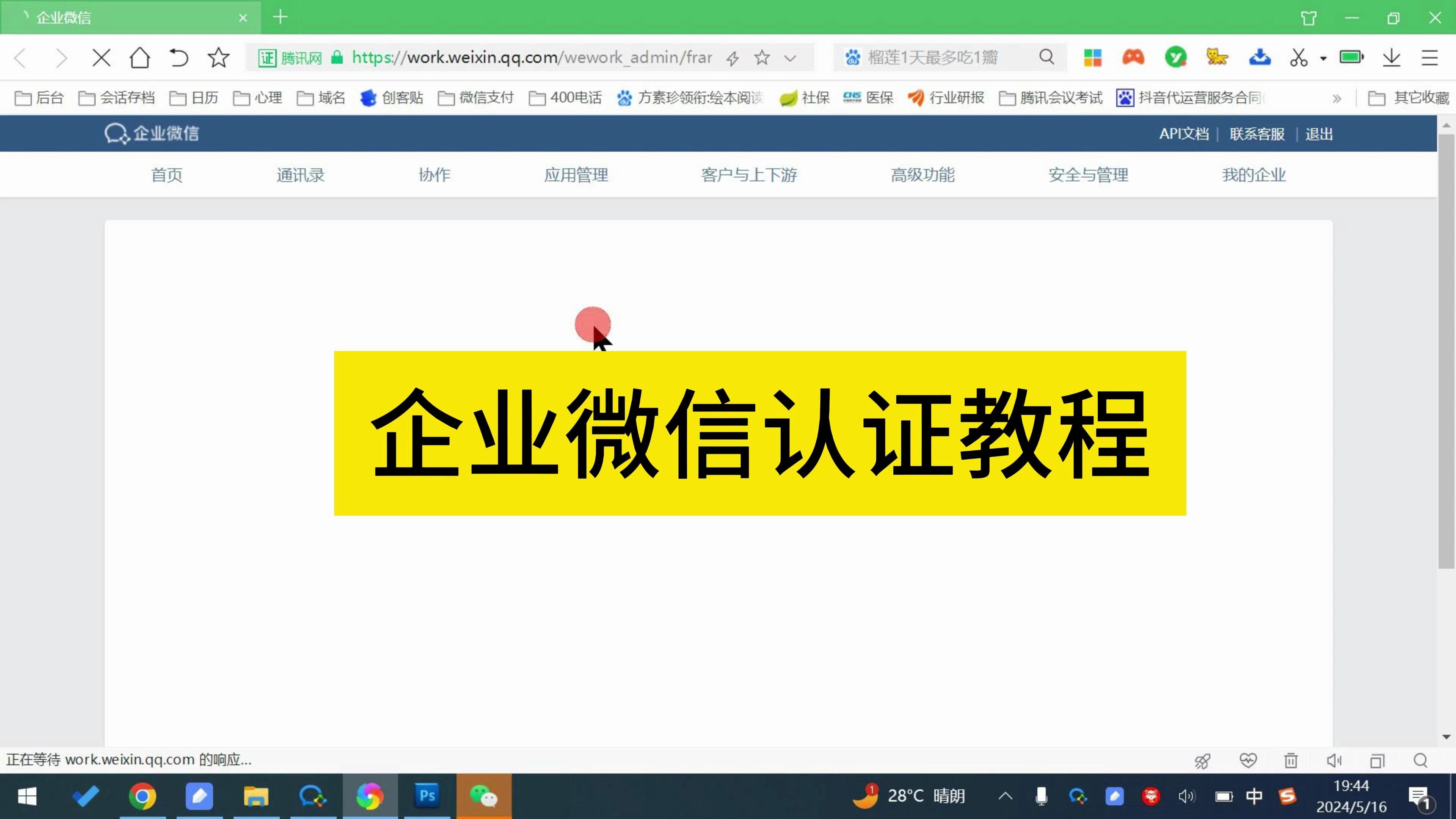
Task: Switch to the 我的企业 tab
Action: pyautogui.click(x=1254, y=175)
